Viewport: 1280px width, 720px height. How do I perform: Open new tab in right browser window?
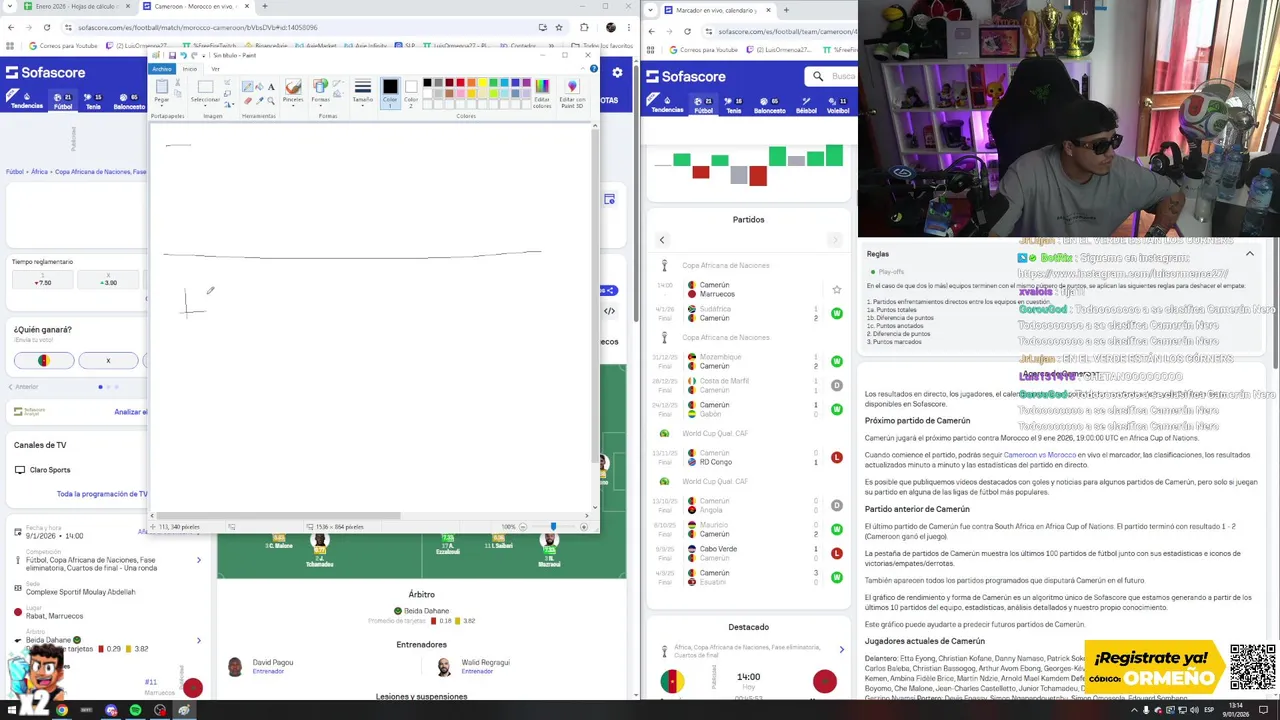point(785,10)
